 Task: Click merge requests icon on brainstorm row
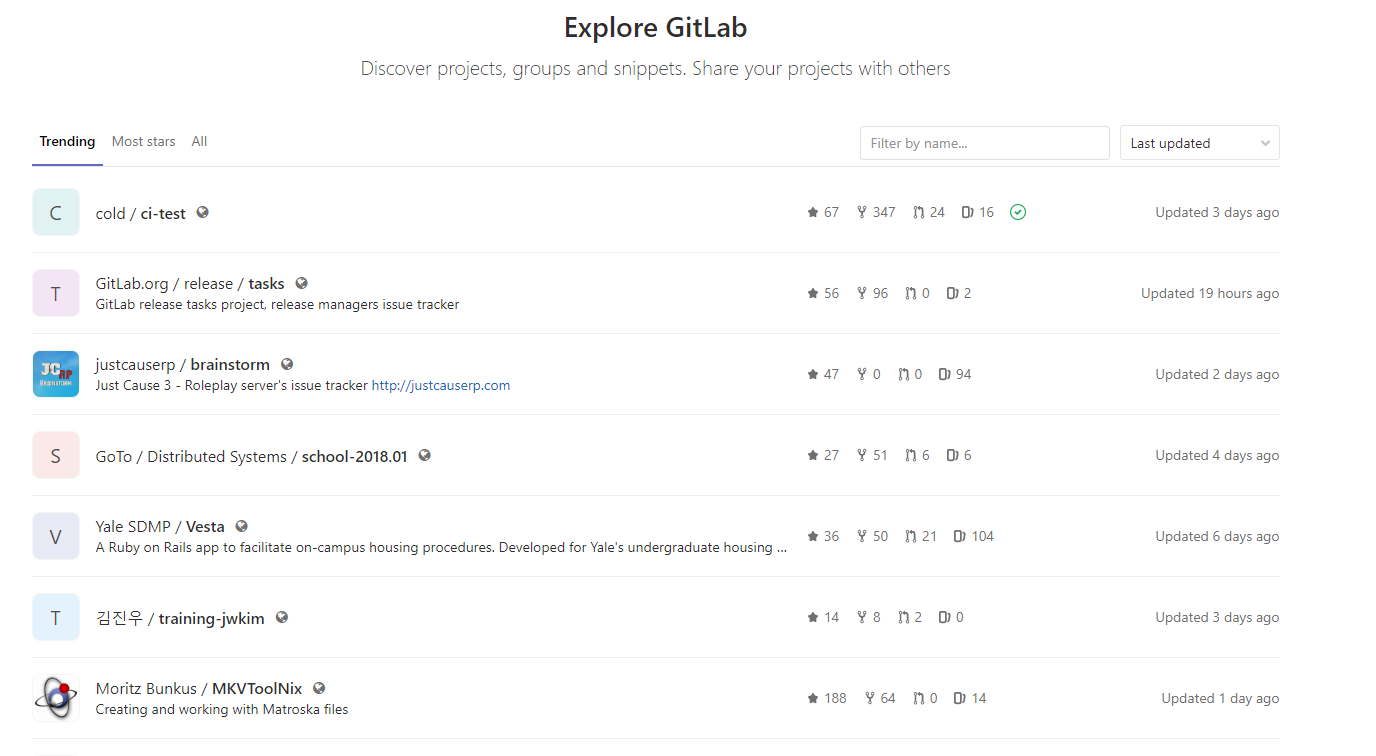(x=904, y=374)
